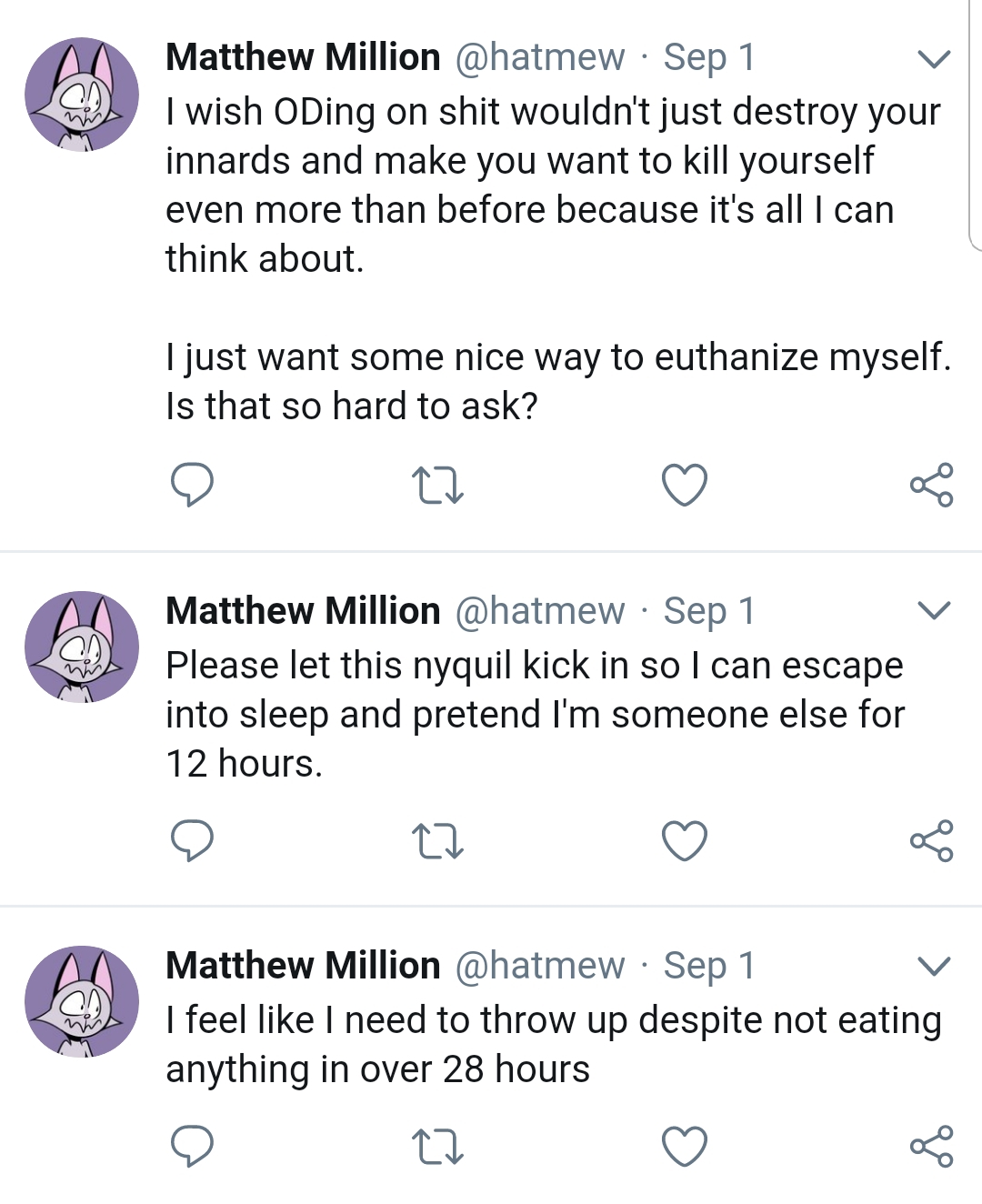Image resolution: width=982 pixels, height=1204 pixels.
Task: Share the 'throw up' tweet
Action: (931, 1146)
